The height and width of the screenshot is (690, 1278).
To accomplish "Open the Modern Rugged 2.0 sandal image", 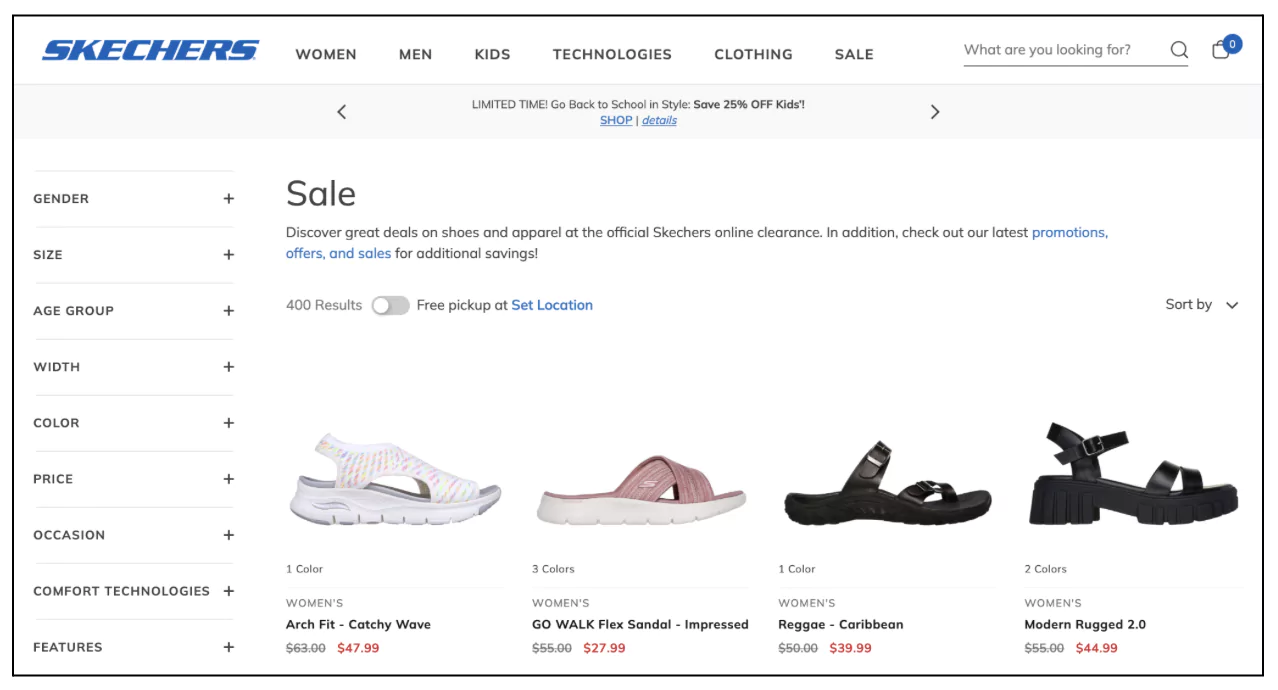I will click(1134, 475).
